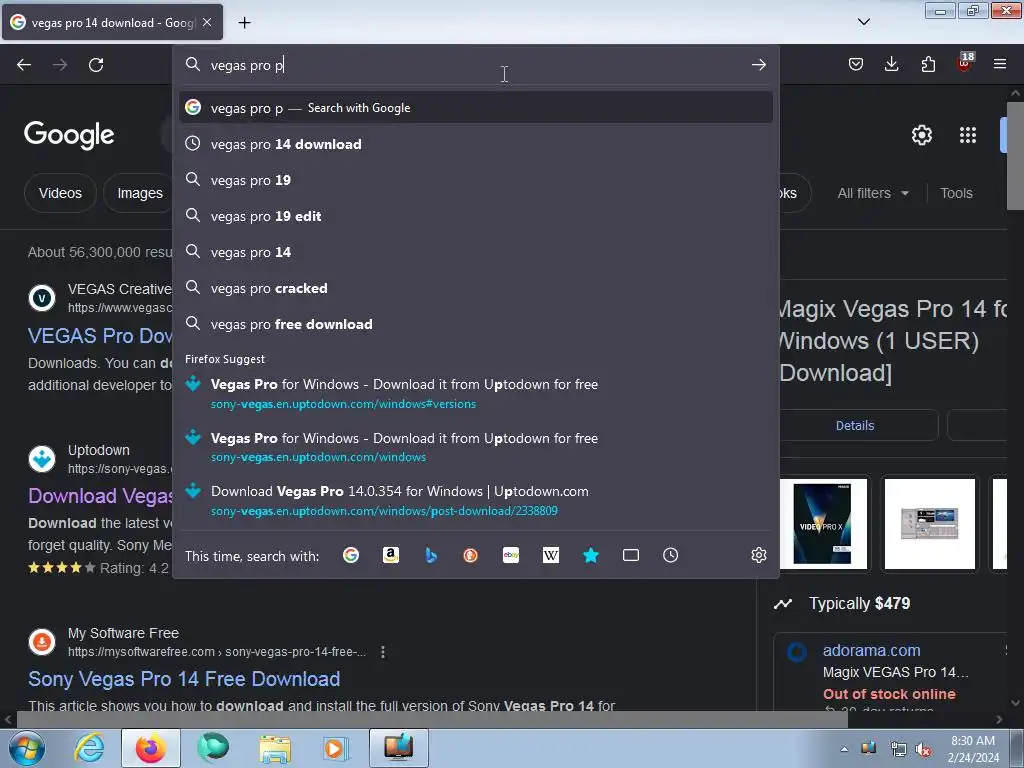The height and width of the screenshot is (768, 1024).
Task: Select suggestion 'vegas pro 14 download'
Action: tap(476, 144)
